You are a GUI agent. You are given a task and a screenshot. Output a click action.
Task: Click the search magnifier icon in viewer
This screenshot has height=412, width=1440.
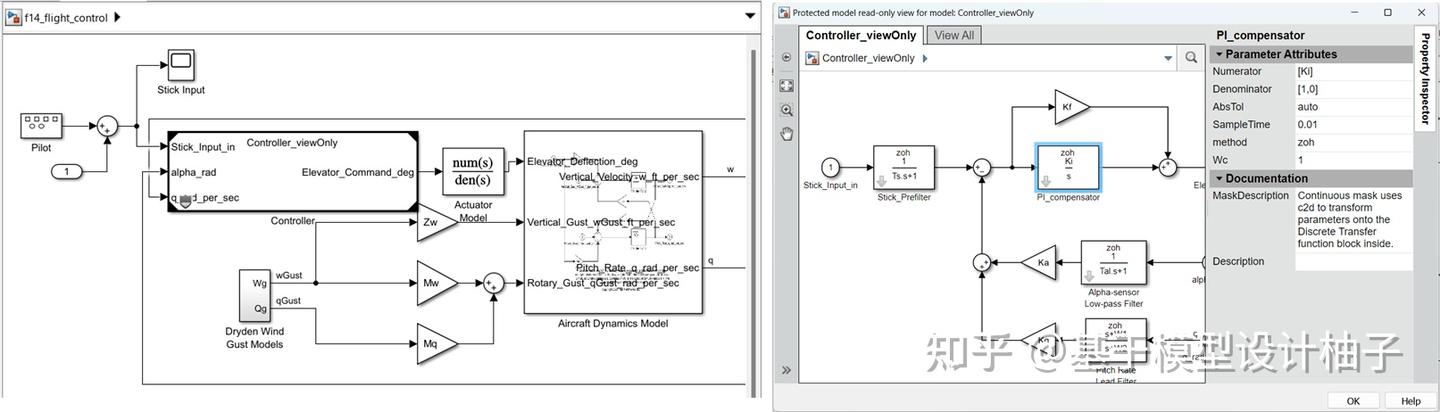(1191, 58)
